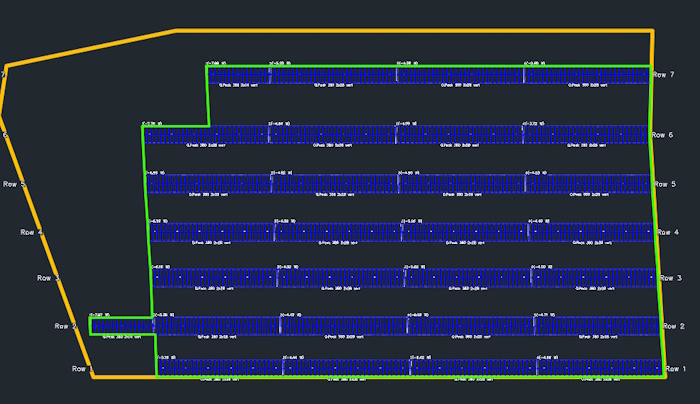Select the 'Row 3' label on left boundary
The image size is (700, 404).
click(49, 279)
